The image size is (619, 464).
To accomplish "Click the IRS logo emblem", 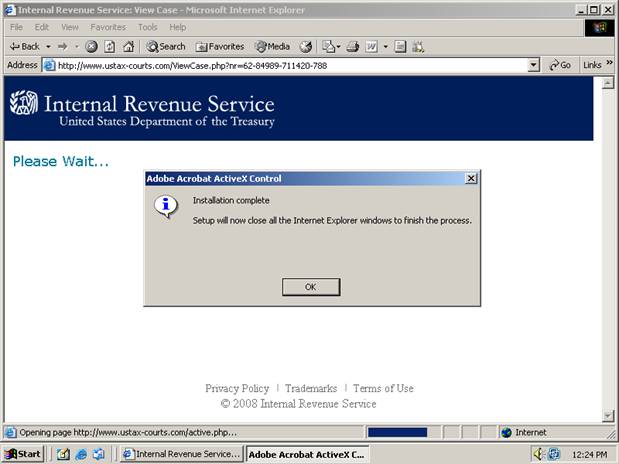I will pyautogui.click(x=24, y=103).
